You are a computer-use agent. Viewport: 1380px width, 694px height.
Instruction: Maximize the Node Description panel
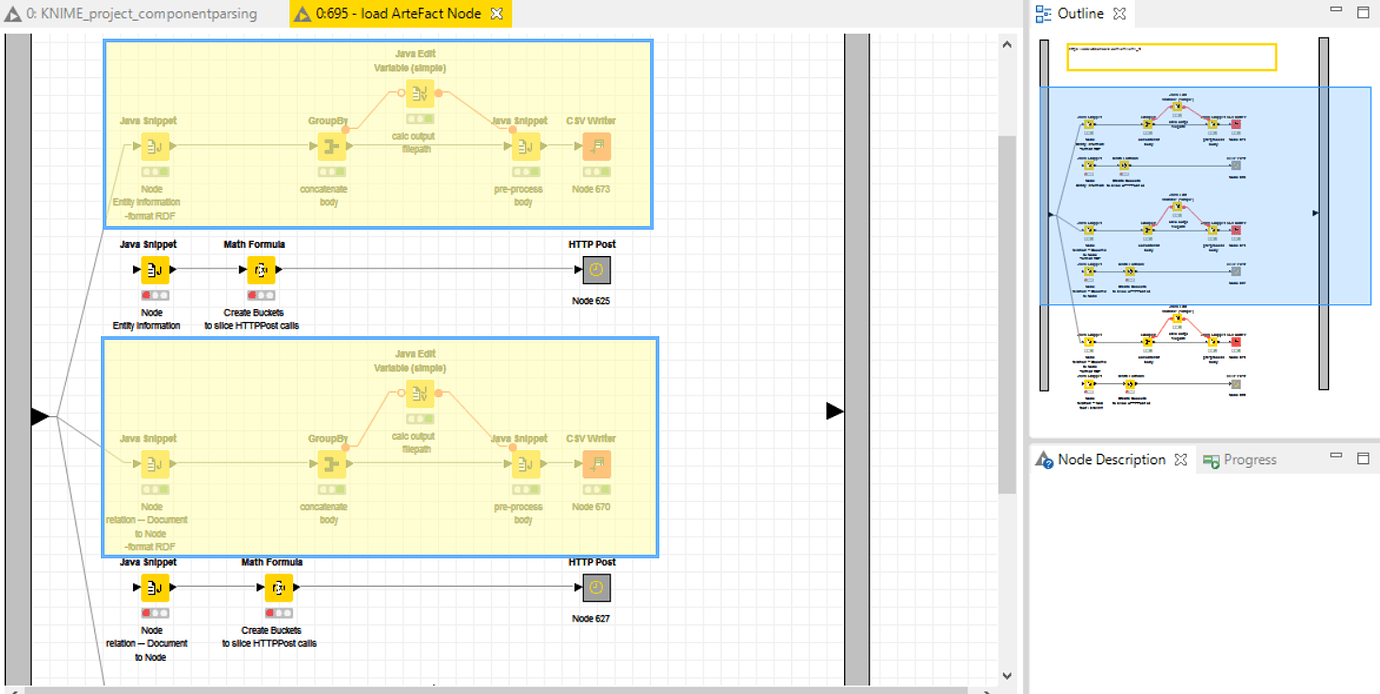coord(1362,458)
